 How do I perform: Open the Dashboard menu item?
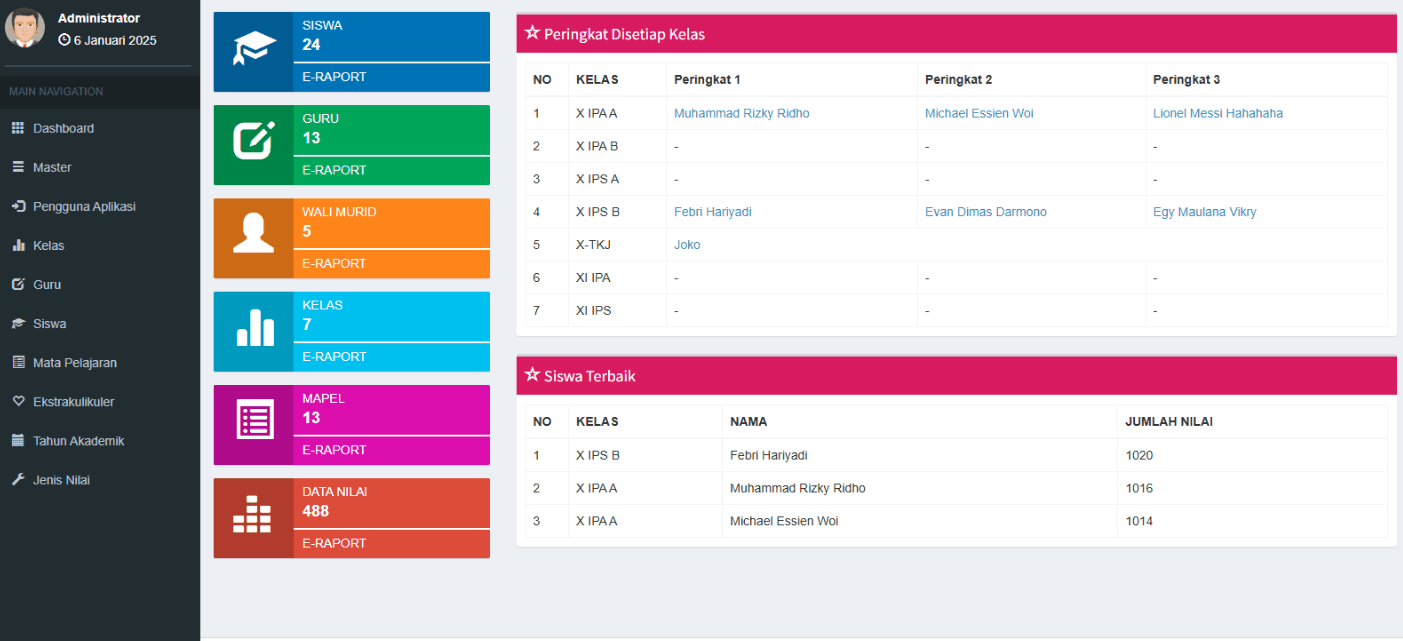[63, 128]
